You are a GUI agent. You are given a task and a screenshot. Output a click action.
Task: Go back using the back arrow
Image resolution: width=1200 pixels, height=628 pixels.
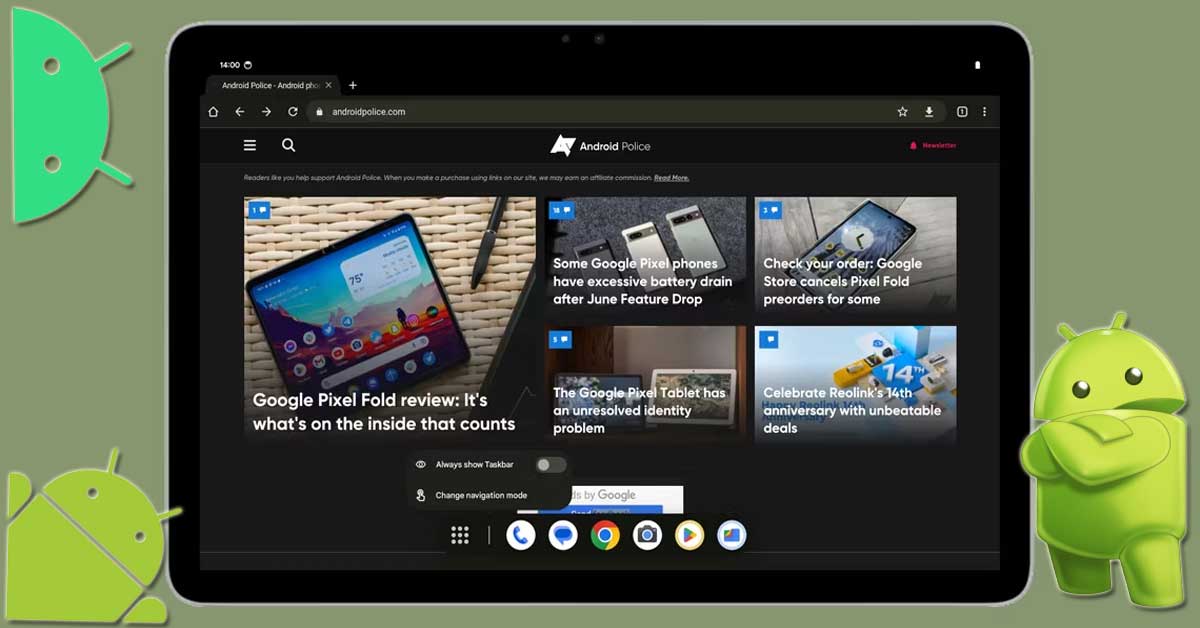pyautogui.click(x=239, y=112)
